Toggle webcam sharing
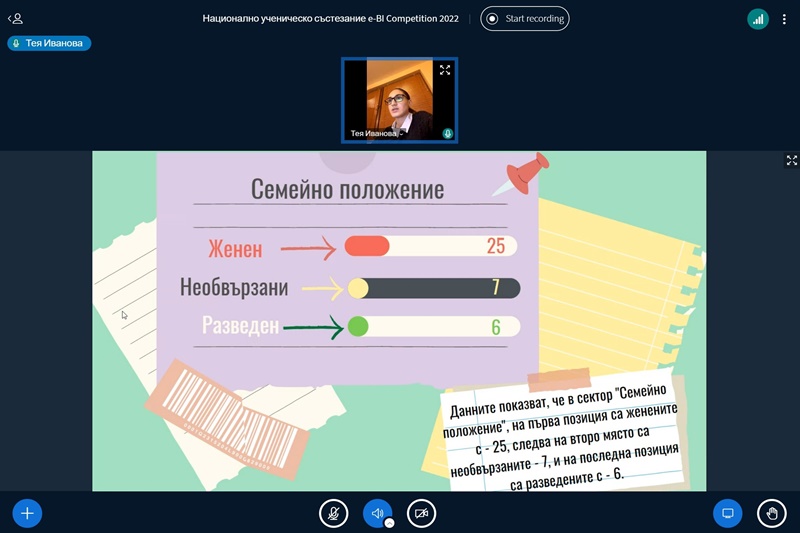This screenshot has width=800, height=533. (x=421, y=513)
